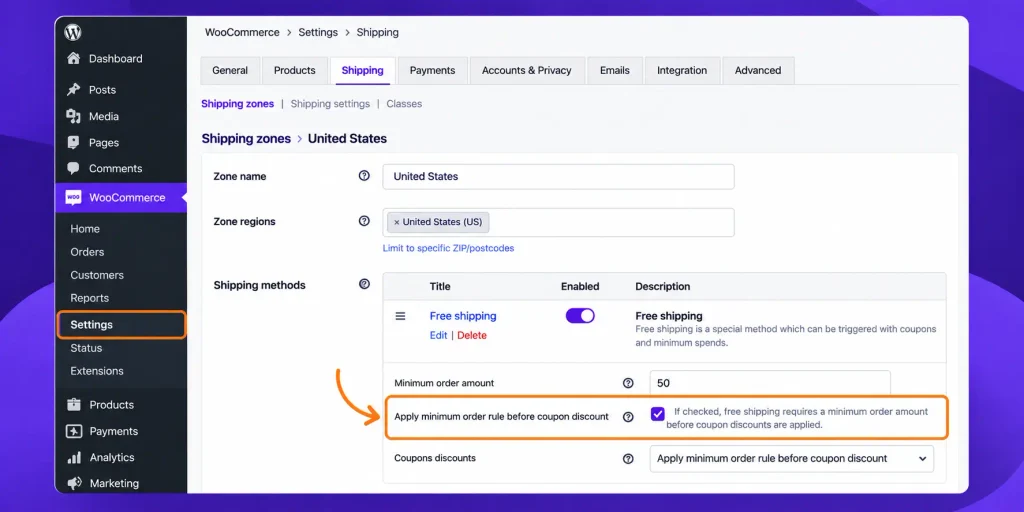
Task: Click help icon for Apply minimum order rule
Action: pos(628,417)
